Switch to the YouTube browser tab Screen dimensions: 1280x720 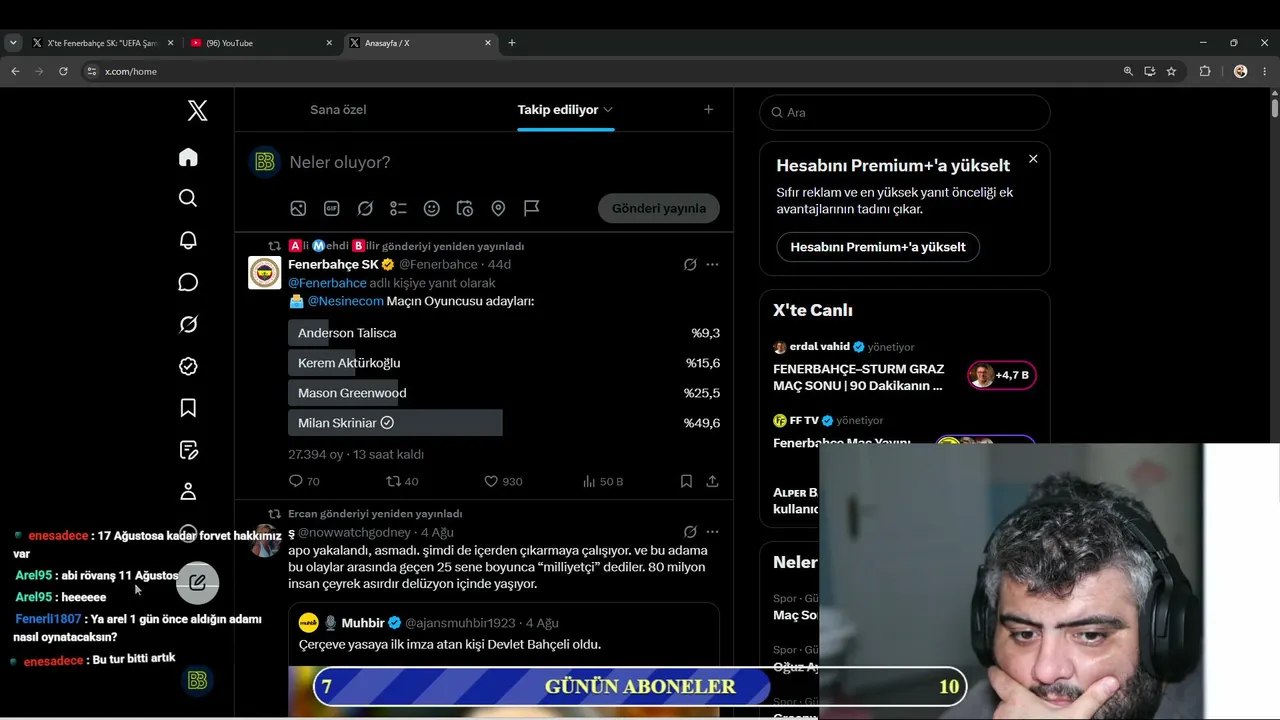tap(261, 43)
